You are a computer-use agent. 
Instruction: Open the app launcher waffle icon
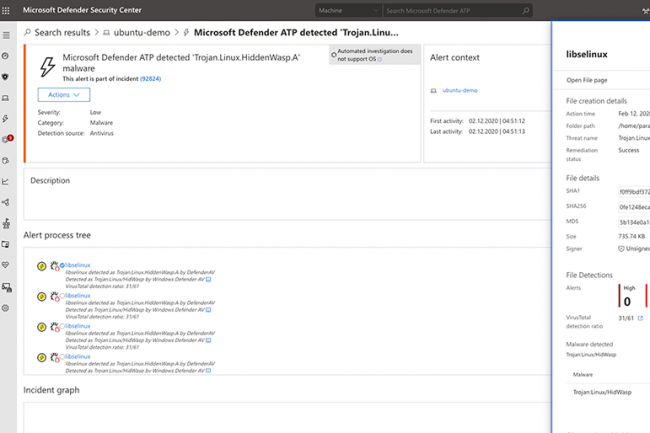pyautogui.click(x=6, y=10)
